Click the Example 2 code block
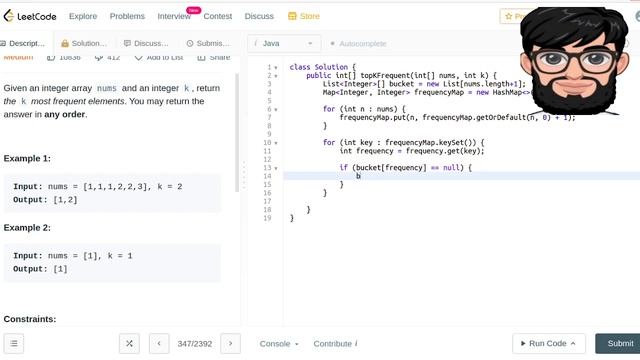Image resolution: width=640 pixels, height=360 pixels. coord(112,262)
